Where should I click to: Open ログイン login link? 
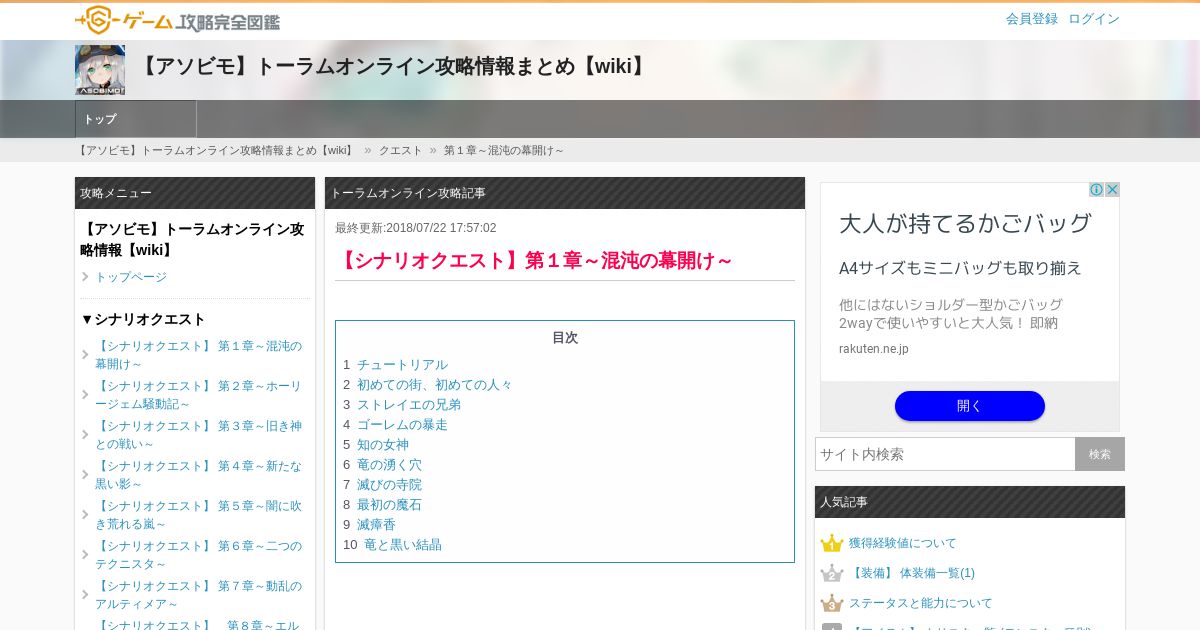coord(1094,19)
